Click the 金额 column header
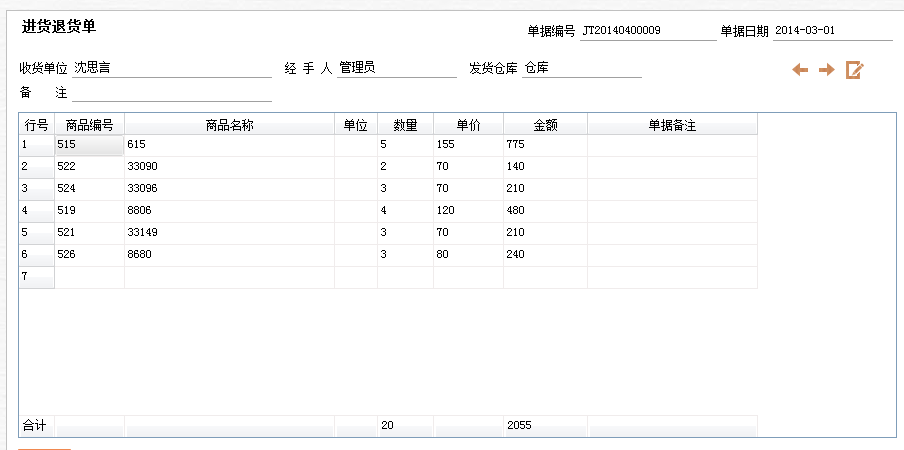 545,124
